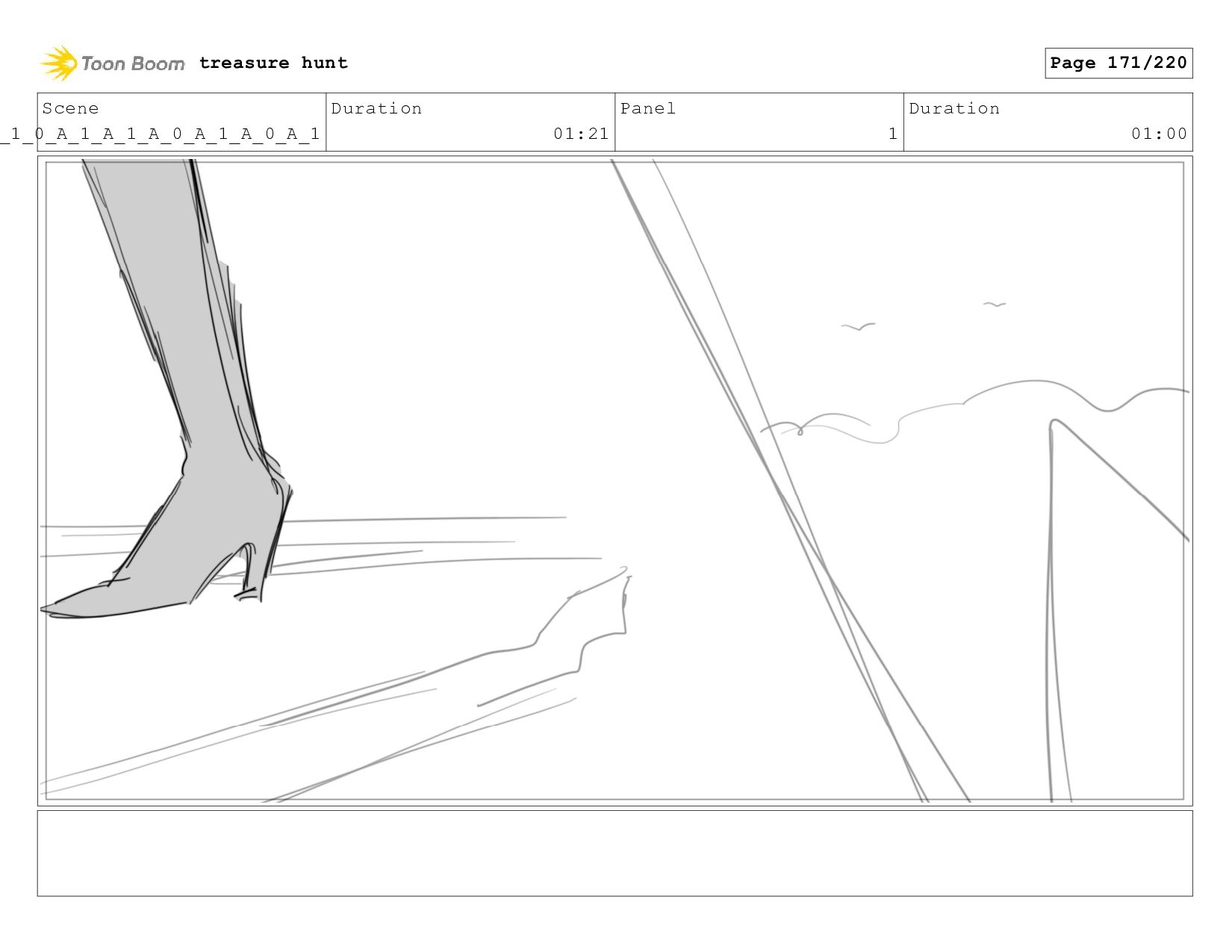Select the panel number 1

tap(892, 134)
